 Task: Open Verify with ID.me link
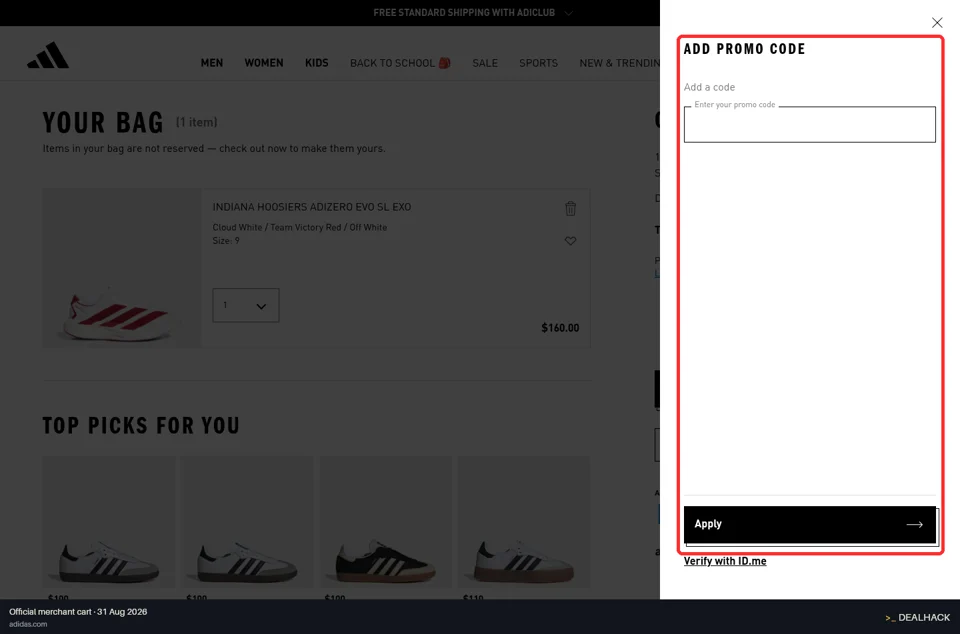(x=725, y=561)
